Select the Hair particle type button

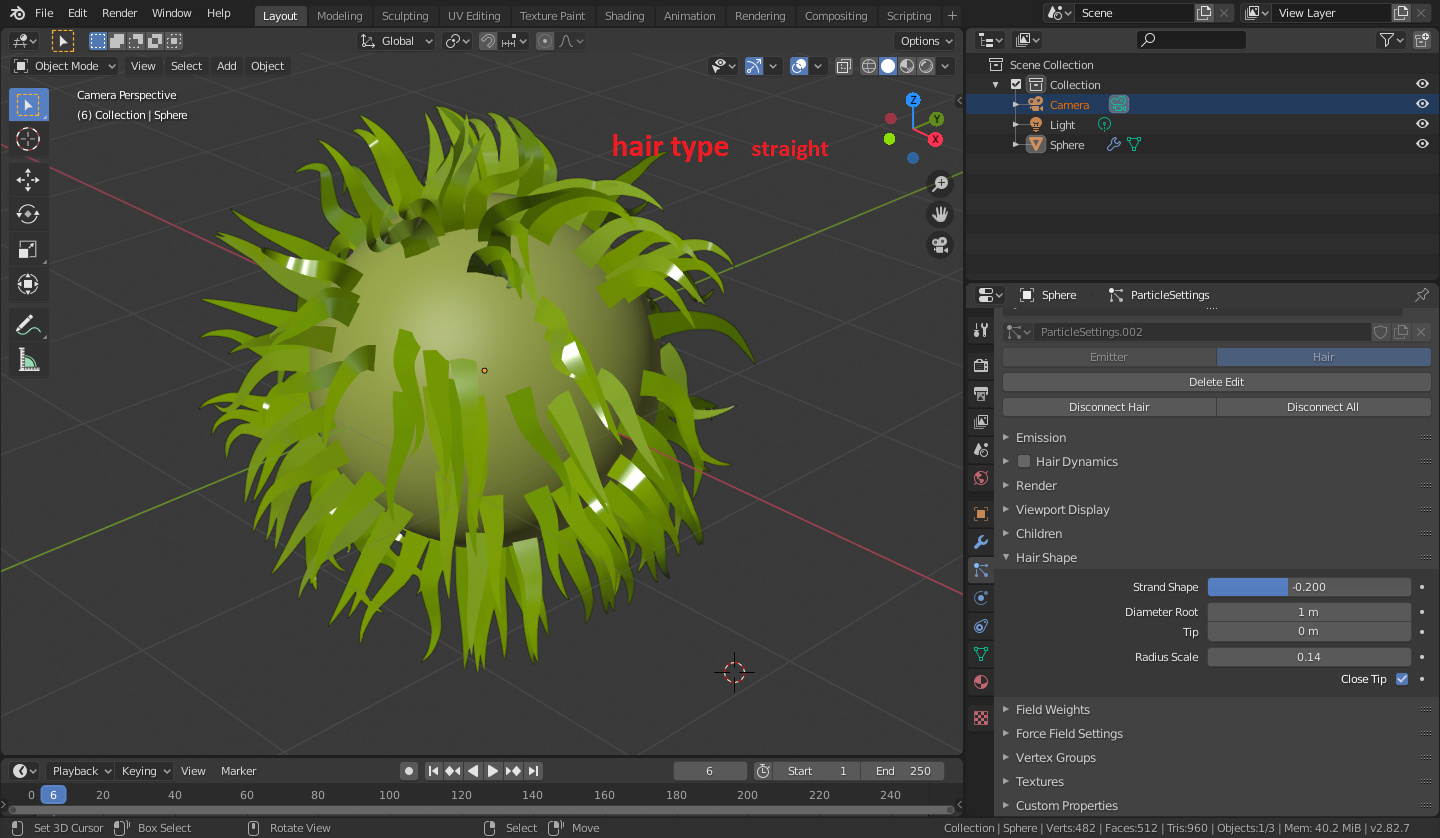click(1323, 357)
